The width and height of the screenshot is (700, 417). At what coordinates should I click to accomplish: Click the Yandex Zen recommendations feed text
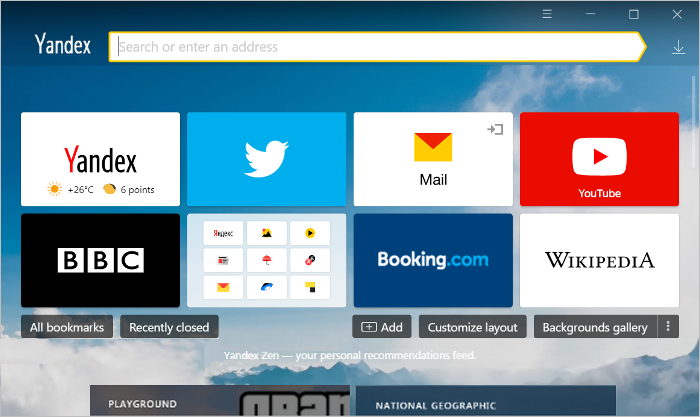(350, 355)
